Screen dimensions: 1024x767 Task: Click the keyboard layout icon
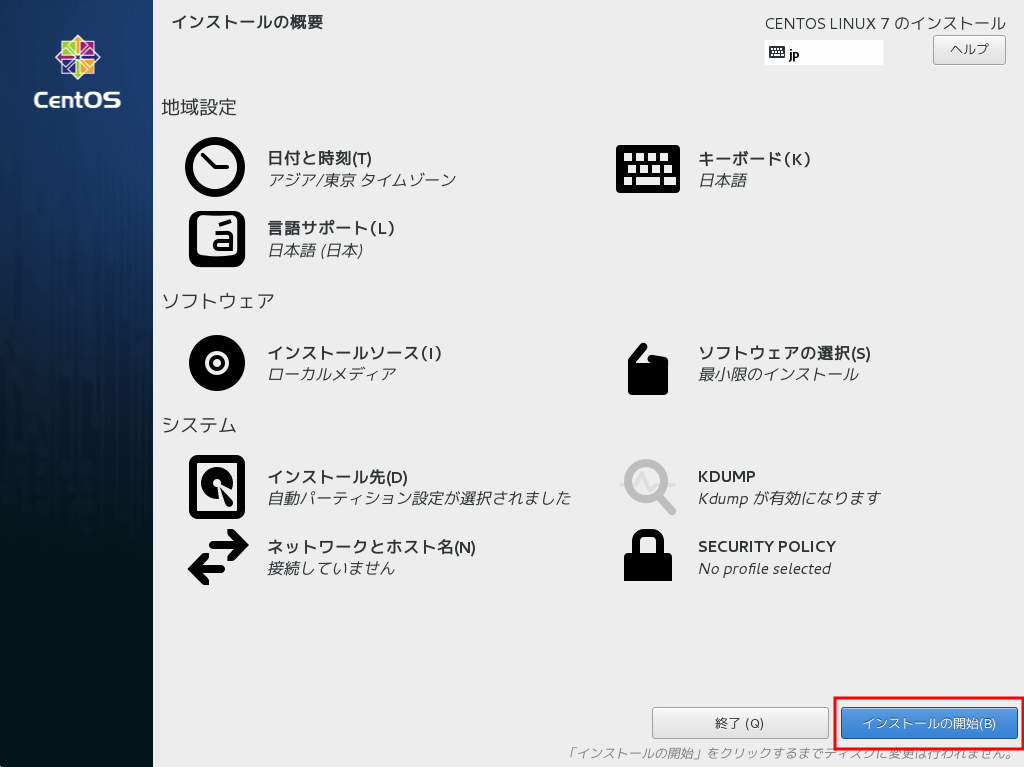[648, 169]
